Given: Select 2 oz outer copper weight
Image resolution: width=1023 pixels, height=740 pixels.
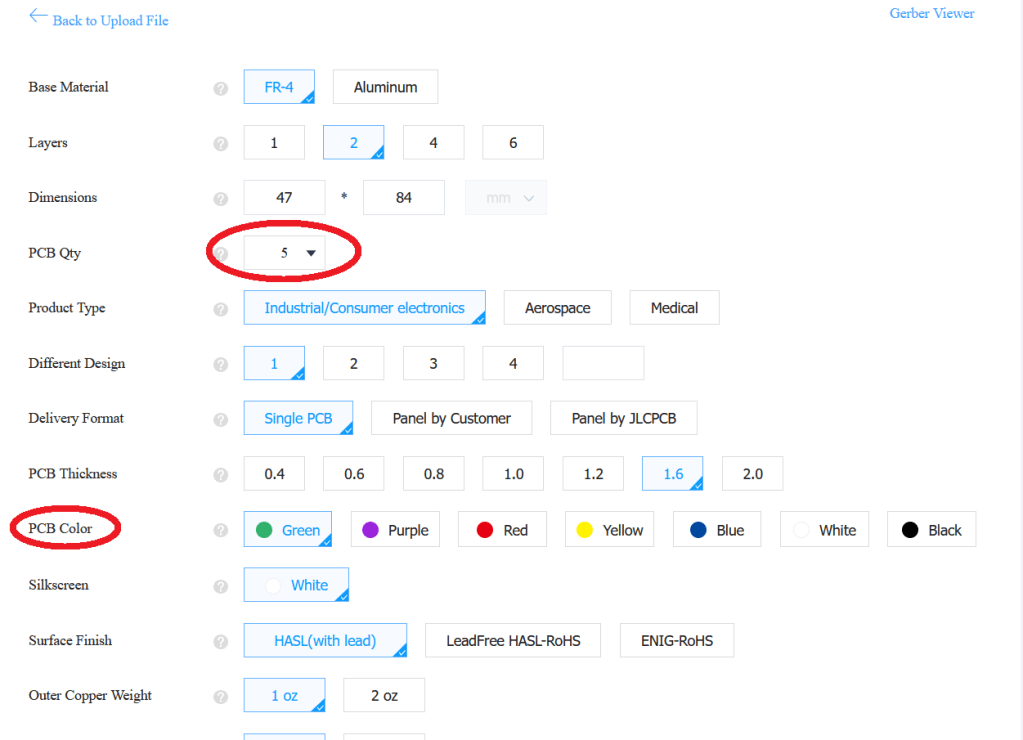Looking at the screenshot, I should (x=384, y=695).
